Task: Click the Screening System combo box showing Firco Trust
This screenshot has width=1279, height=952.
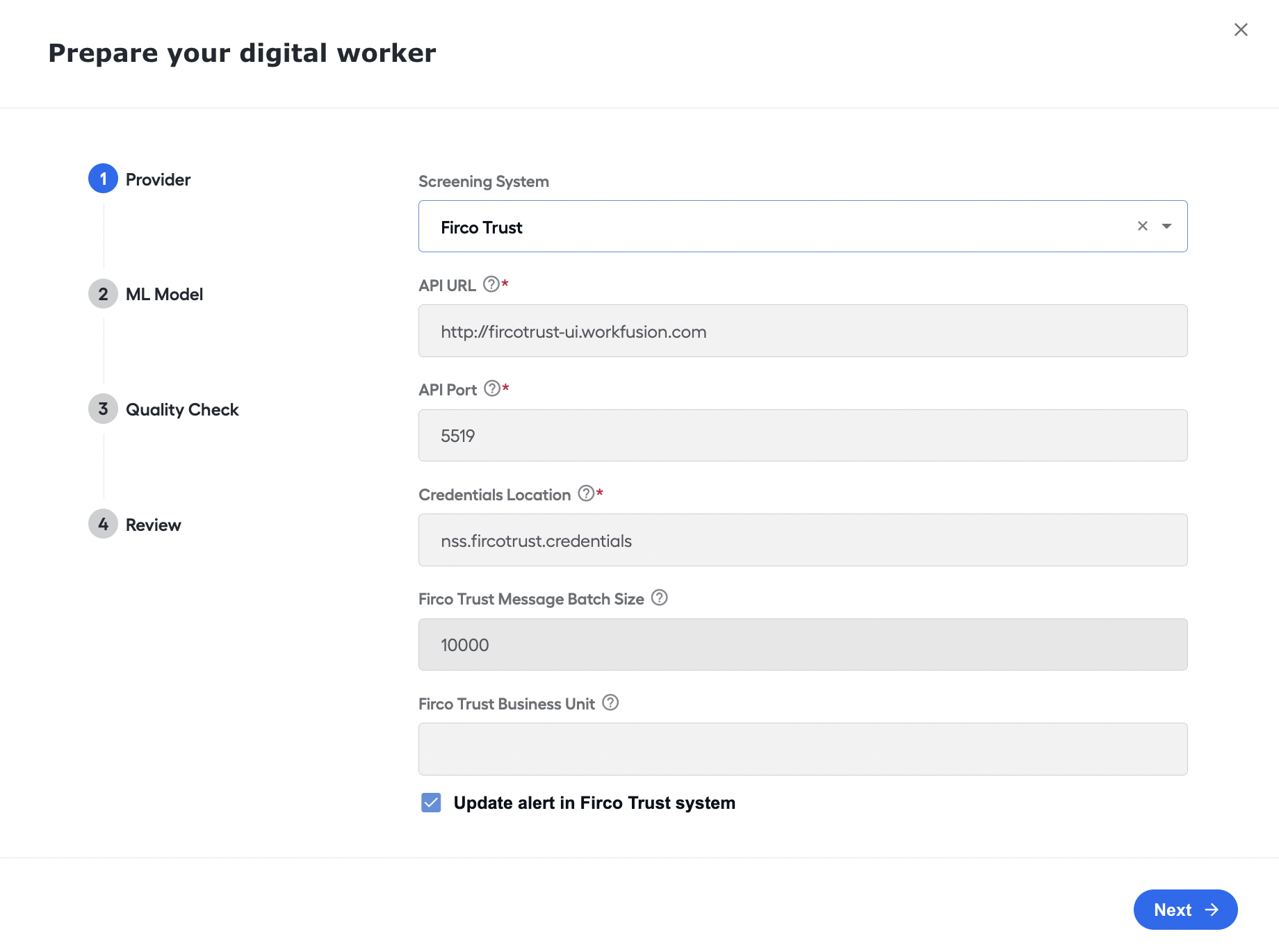Action: pos(803,227)
